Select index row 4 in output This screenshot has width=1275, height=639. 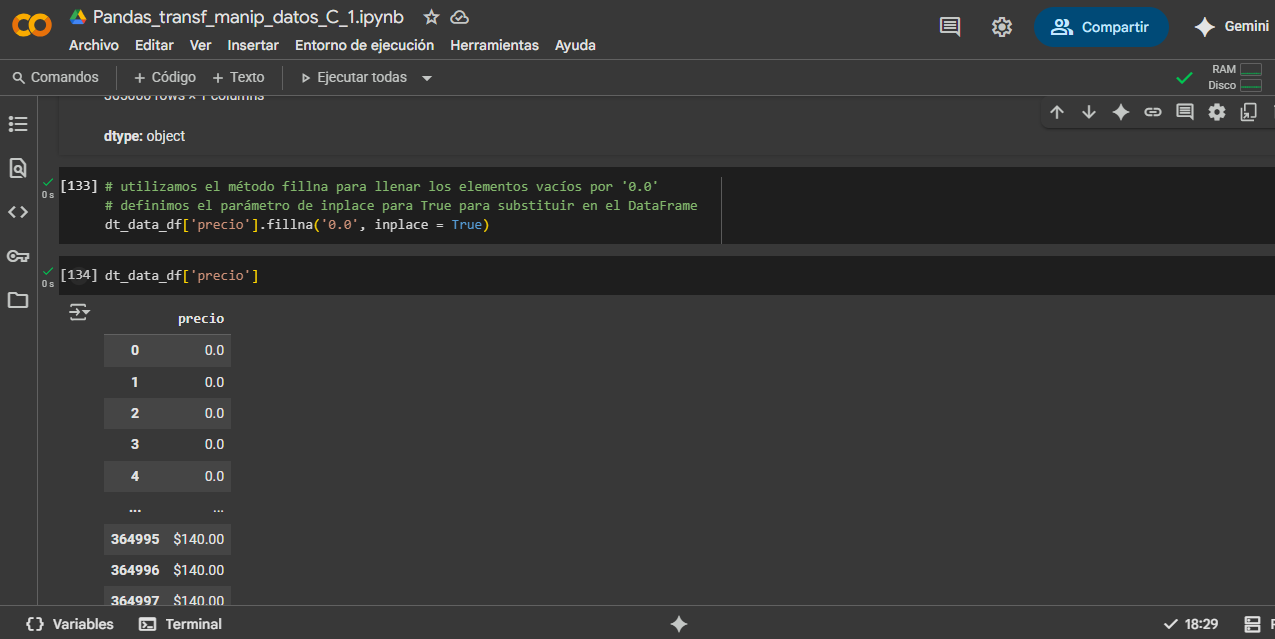pyautogui.click(x=135, y=476)
